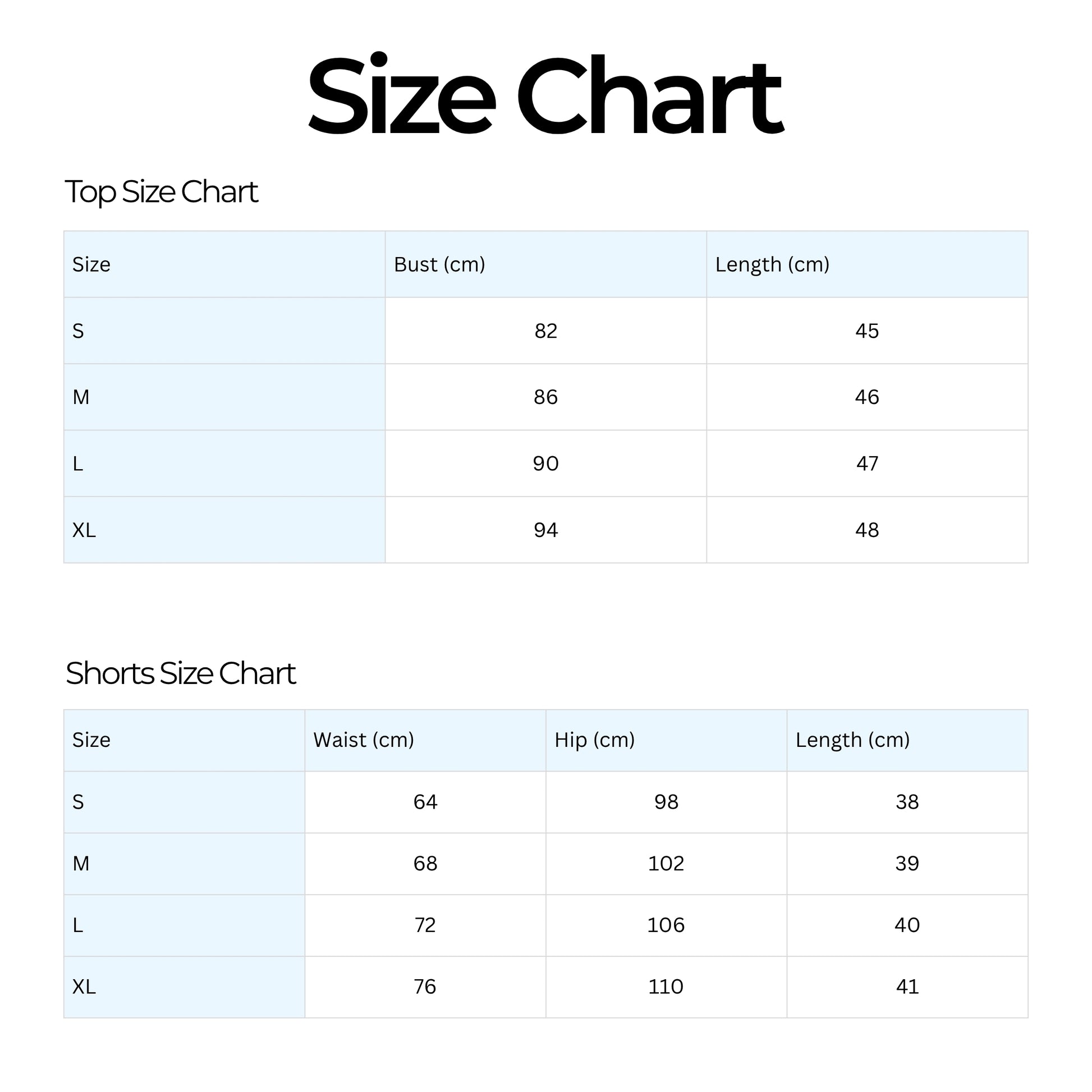
Task: Click shorts length value 38
Action: click(x=907, y=802)
